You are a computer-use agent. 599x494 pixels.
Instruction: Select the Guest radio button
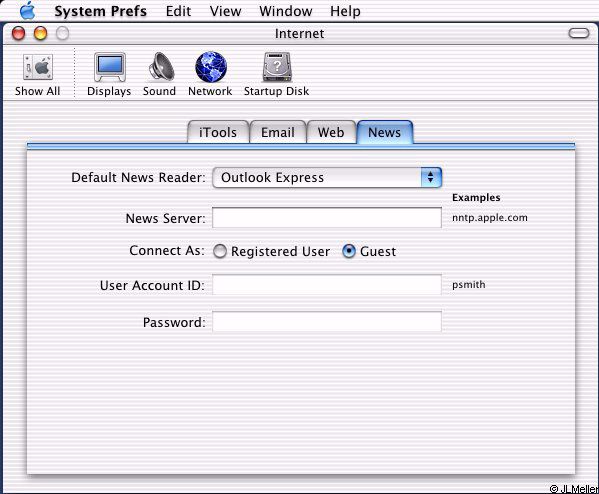click(349, 251)
